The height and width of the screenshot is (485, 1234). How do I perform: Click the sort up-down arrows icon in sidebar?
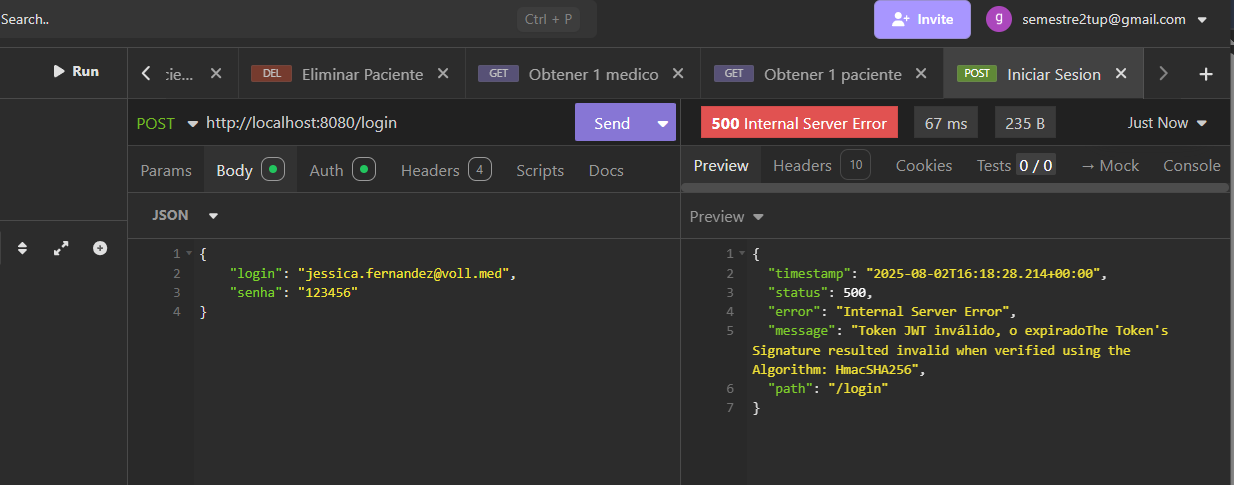[23, 247]
